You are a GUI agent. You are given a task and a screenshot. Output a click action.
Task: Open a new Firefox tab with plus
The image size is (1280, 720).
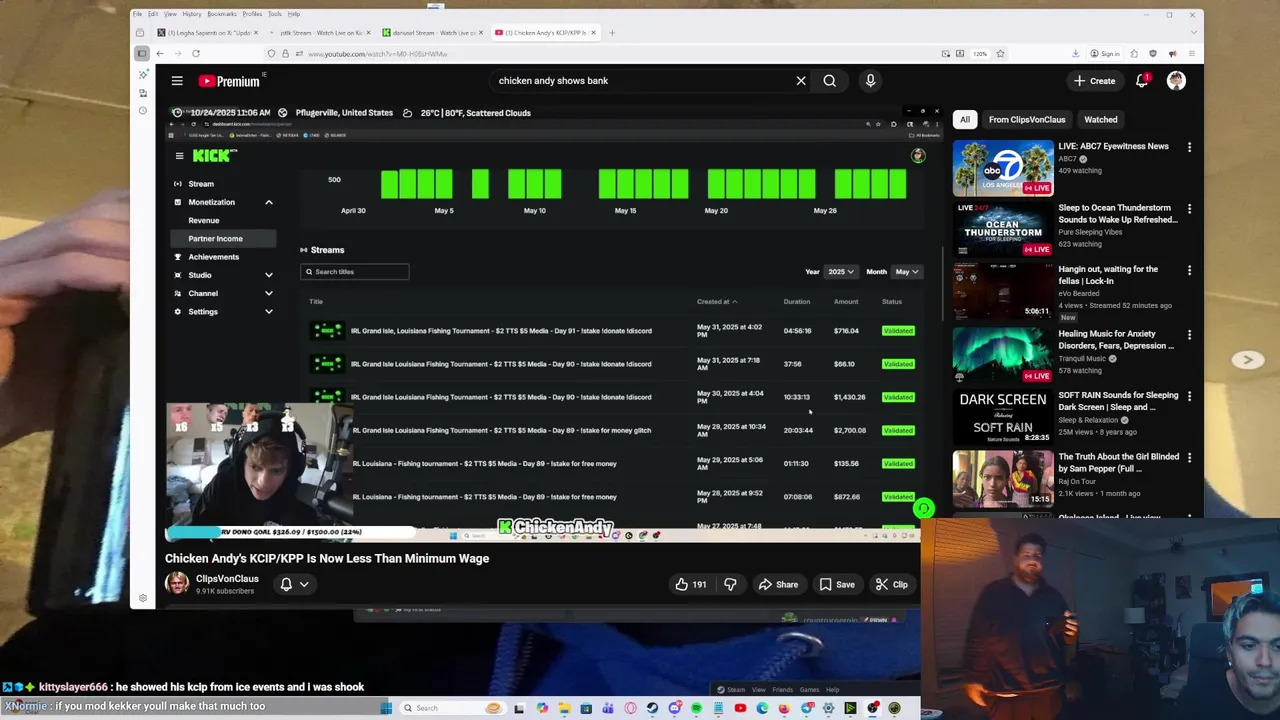coord(612,33)
